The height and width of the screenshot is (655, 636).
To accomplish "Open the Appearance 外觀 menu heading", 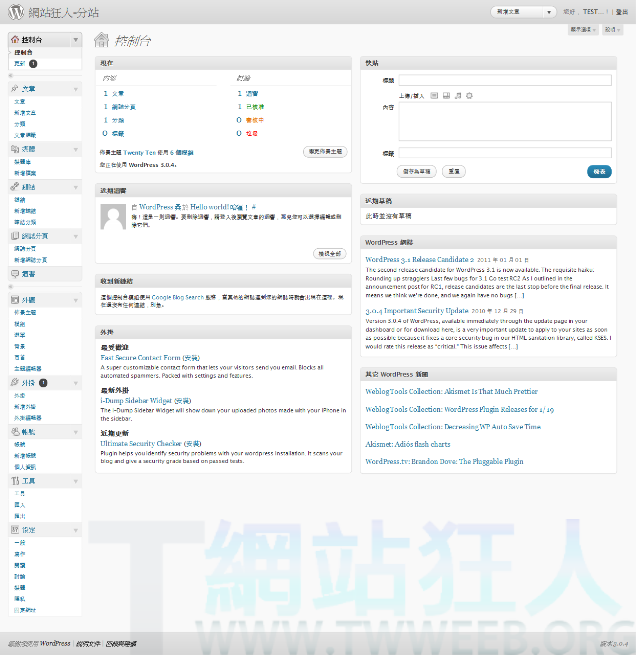I will (x=28, y=300).
